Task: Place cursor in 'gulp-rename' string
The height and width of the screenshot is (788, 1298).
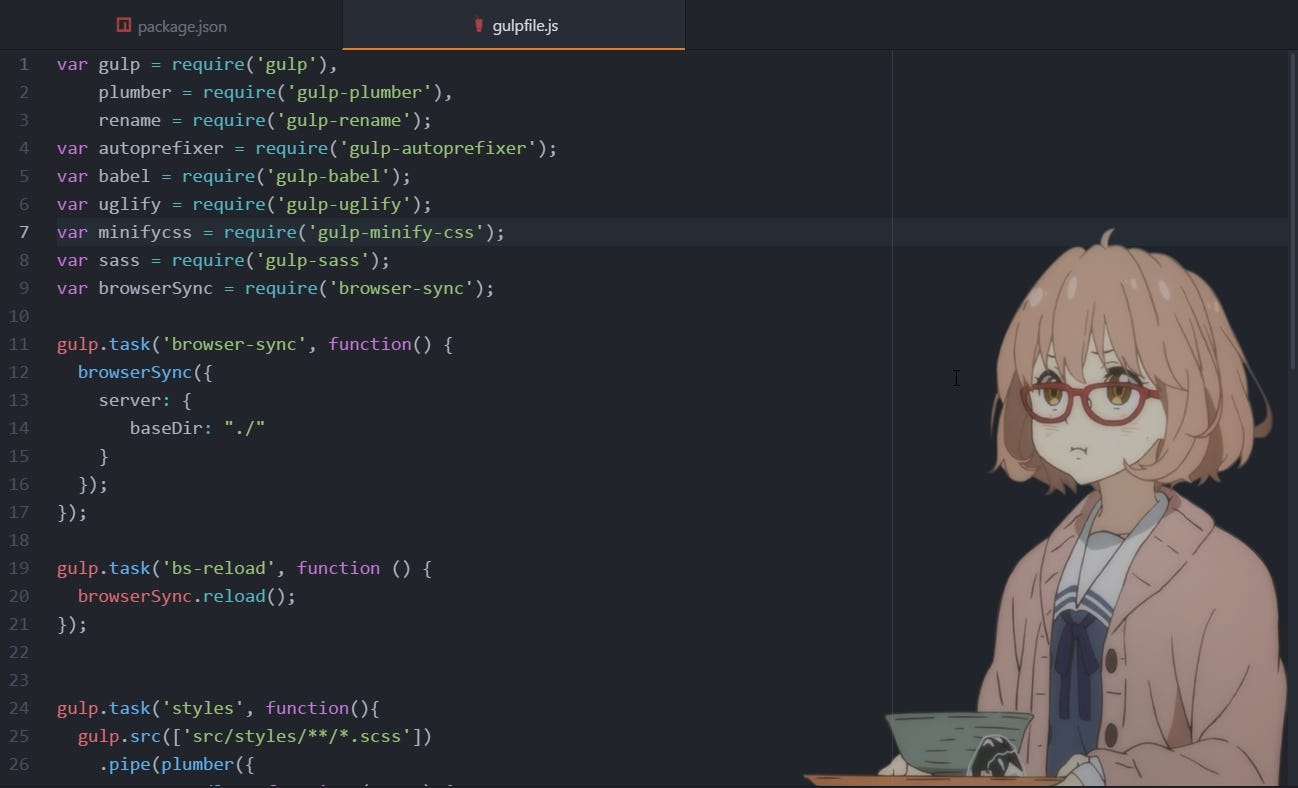Action: tap(343, 120)
